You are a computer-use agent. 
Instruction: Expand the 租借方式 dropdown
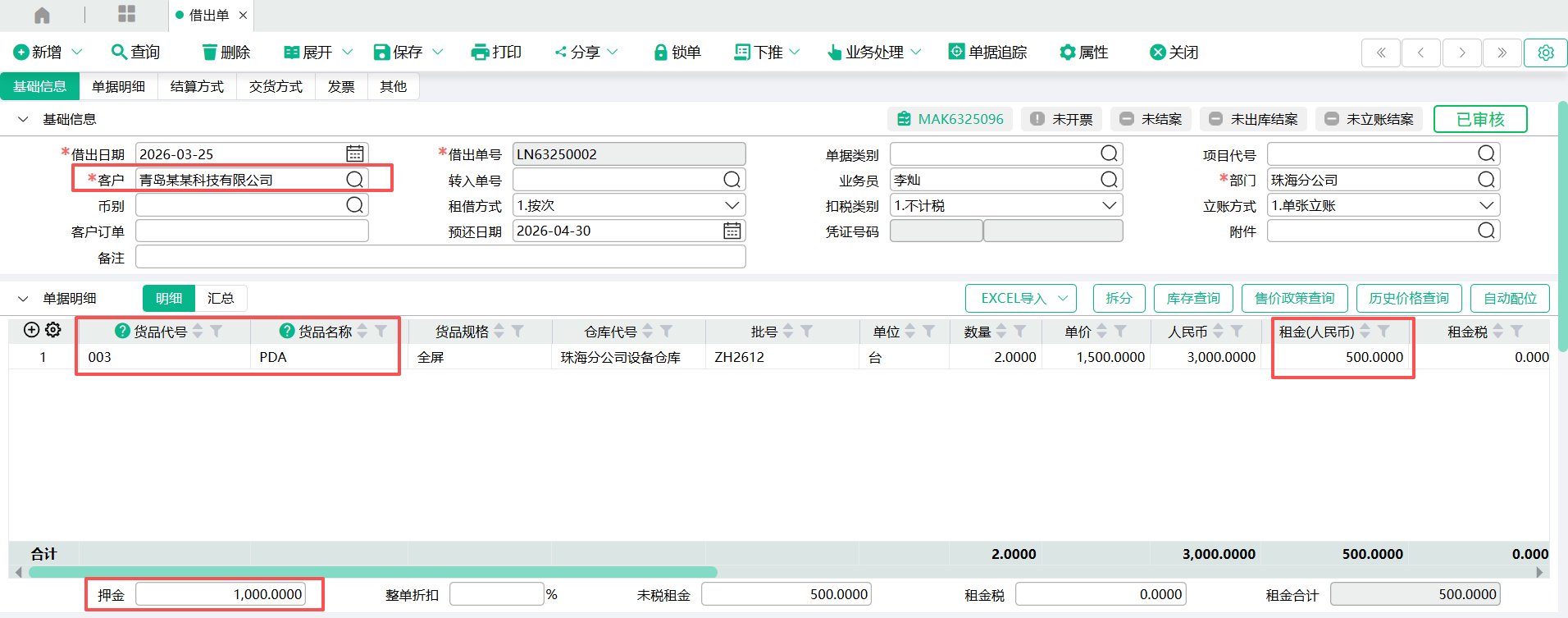pos(732,205)
